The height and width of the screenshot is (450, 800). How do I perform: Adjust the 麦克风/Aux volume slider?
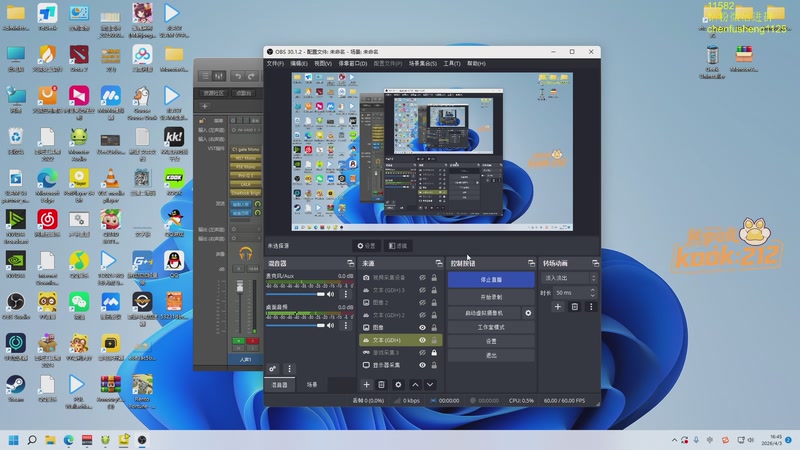pos(295,294)
